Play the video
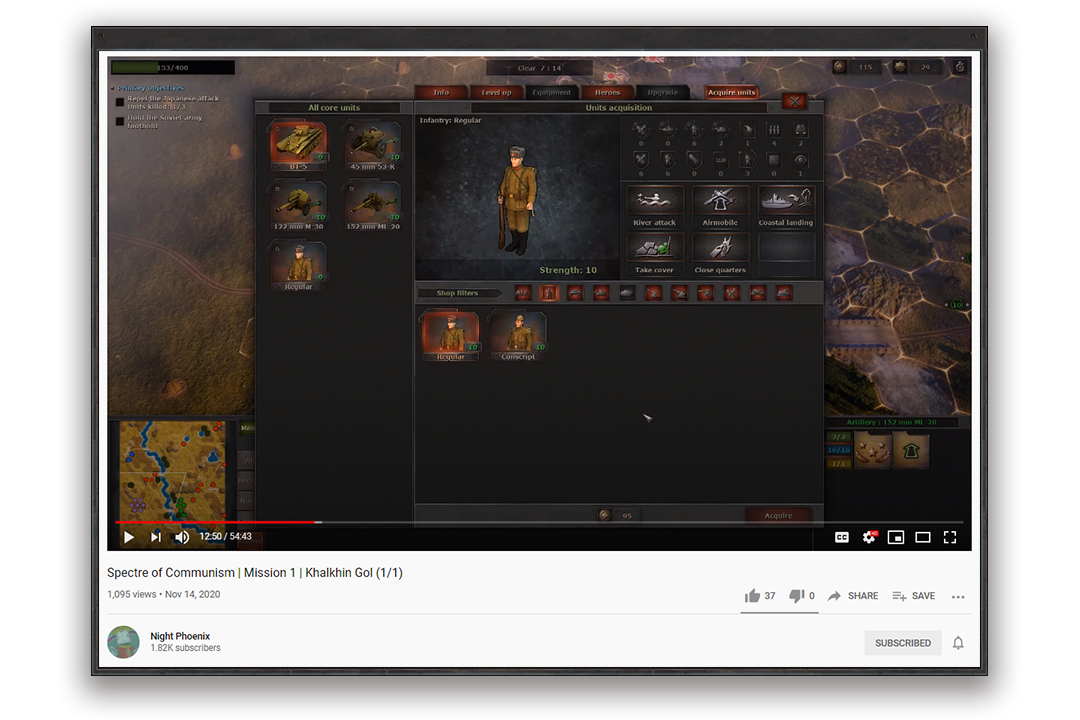Image resolution: width=1080 pixels, height=720 pixels. (x=129, y=537)
